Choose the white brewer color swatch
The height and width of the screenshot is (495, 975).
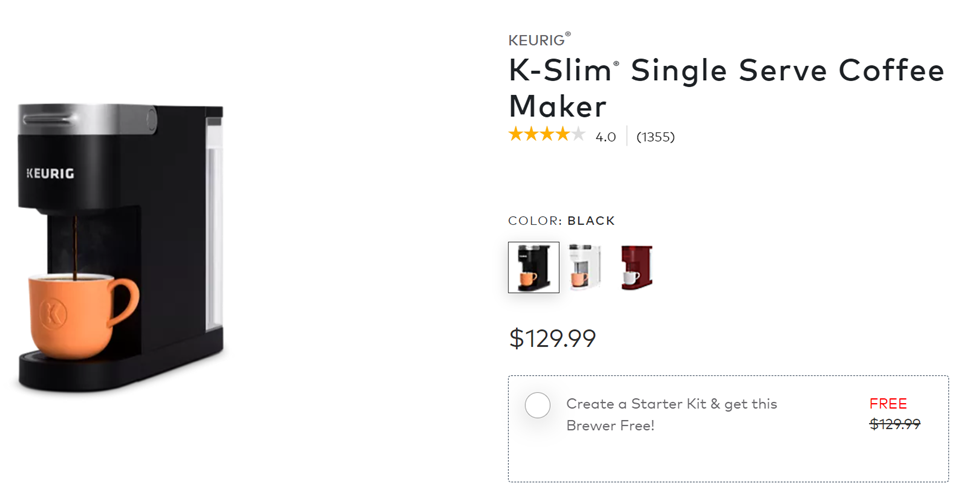tap(584, 267)
